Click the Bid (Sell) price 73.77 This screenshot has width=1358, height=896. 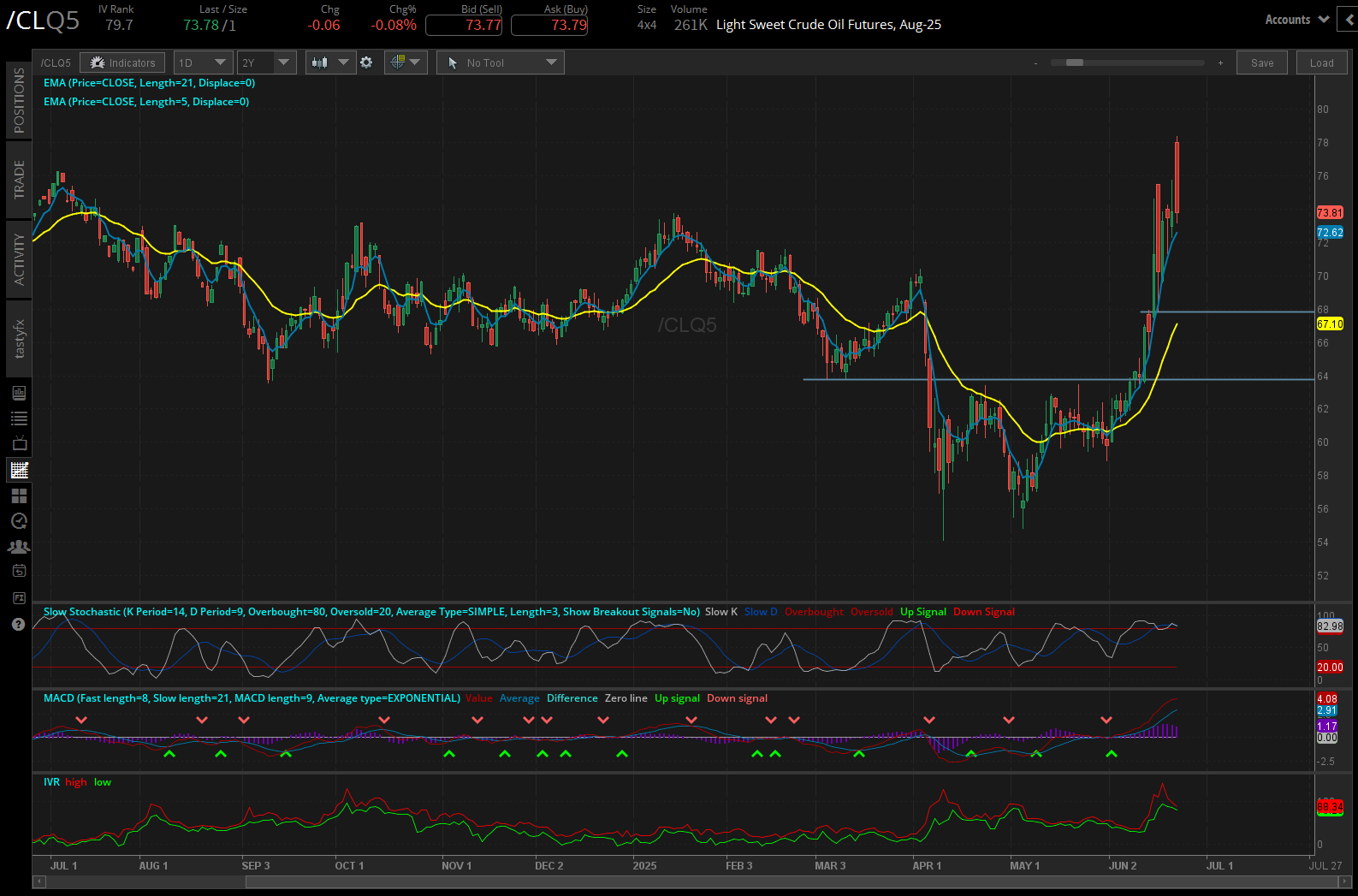tap(464, 25)
